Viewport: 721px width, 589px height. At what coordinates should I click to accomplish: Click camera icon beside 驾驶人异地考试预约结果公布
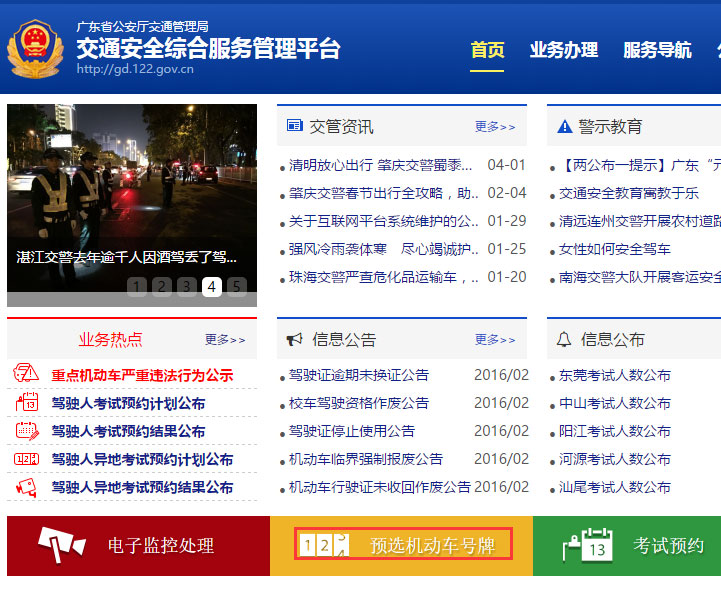point(26,487)
